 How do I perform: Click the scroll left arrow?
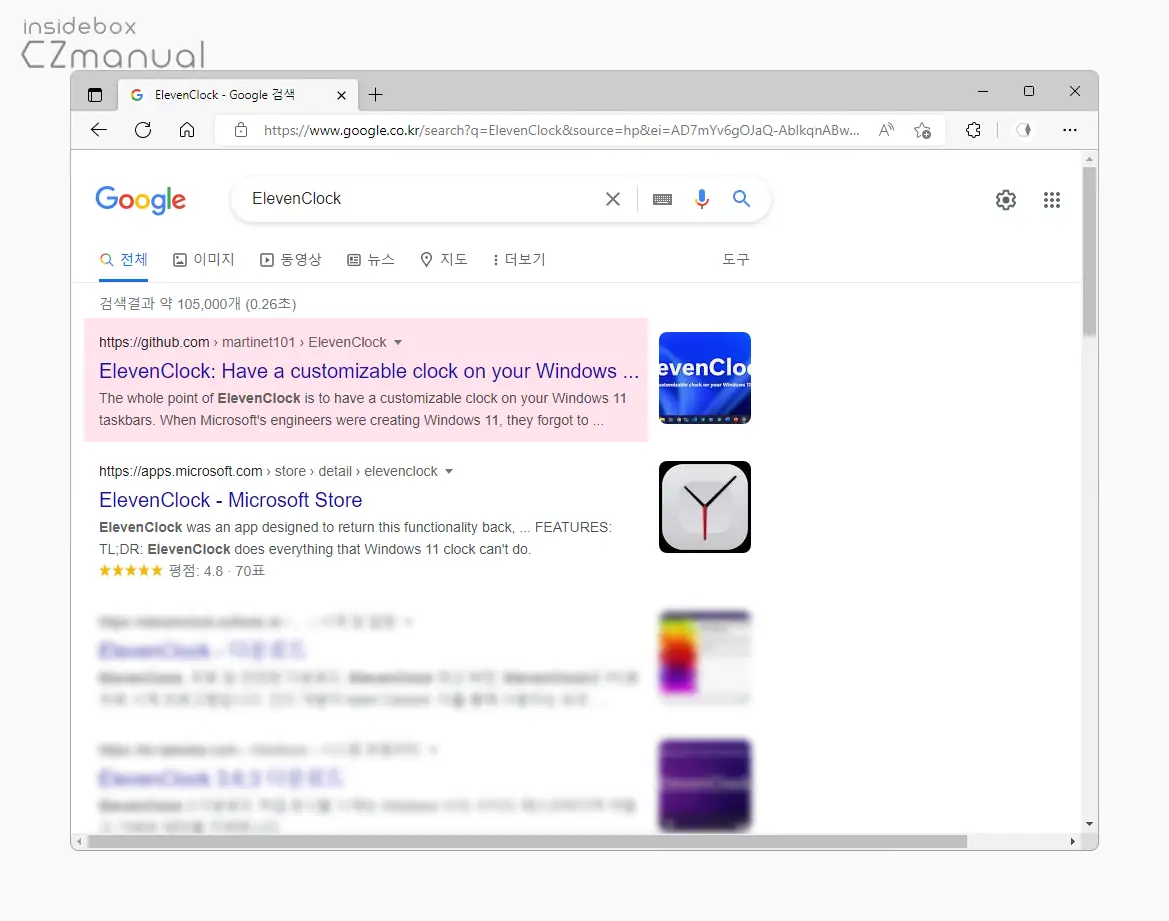[79, 841]
